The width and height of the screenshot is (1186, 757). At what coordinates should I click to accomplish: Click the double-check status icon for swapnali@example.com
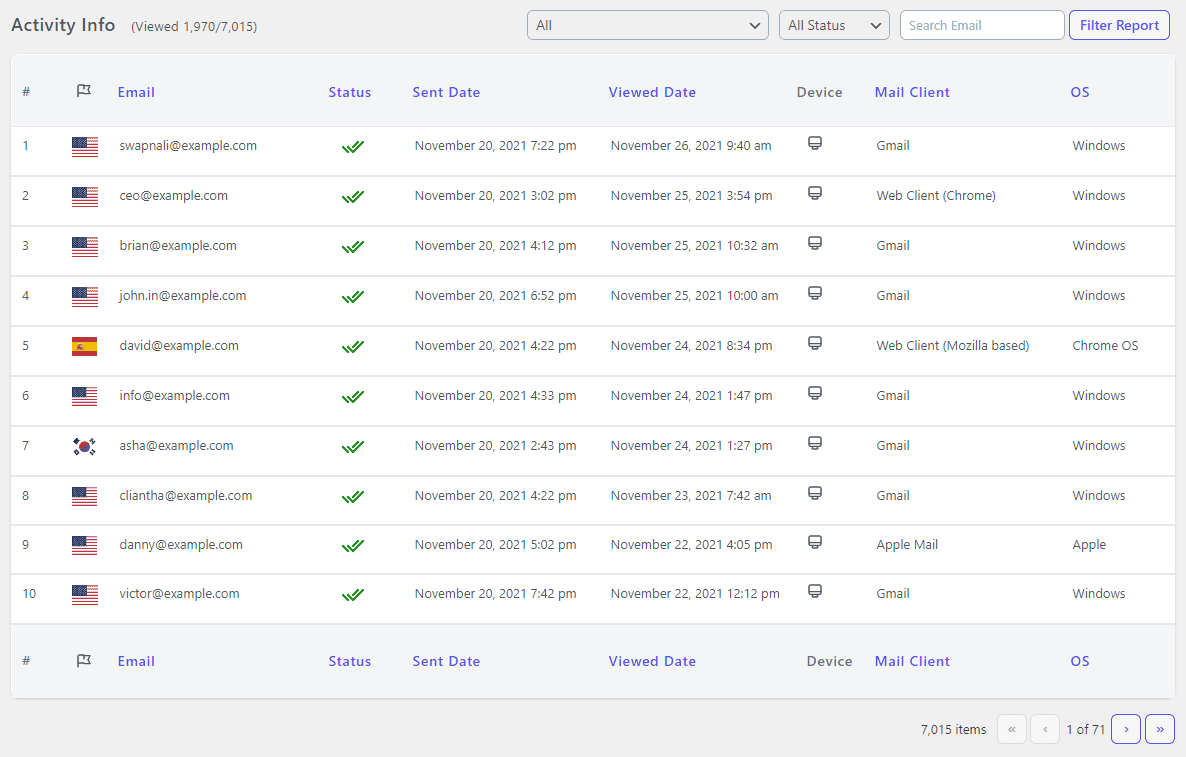352,147
